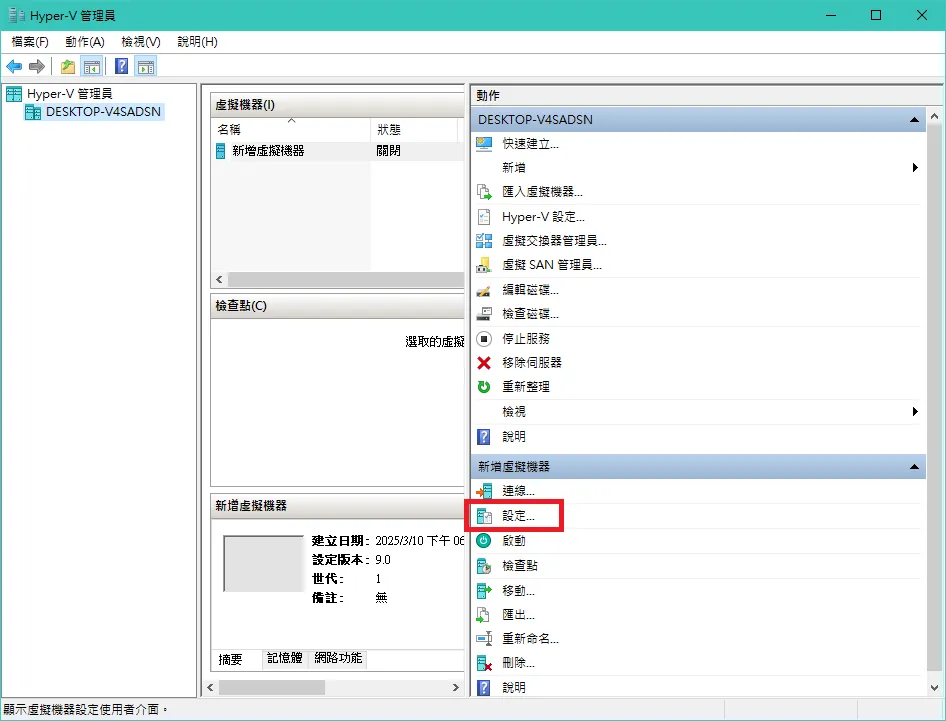Click the 停止服務 action text
Image resolution: width=946 pixels, height=721 pixels.
click(x=525, y=338)
